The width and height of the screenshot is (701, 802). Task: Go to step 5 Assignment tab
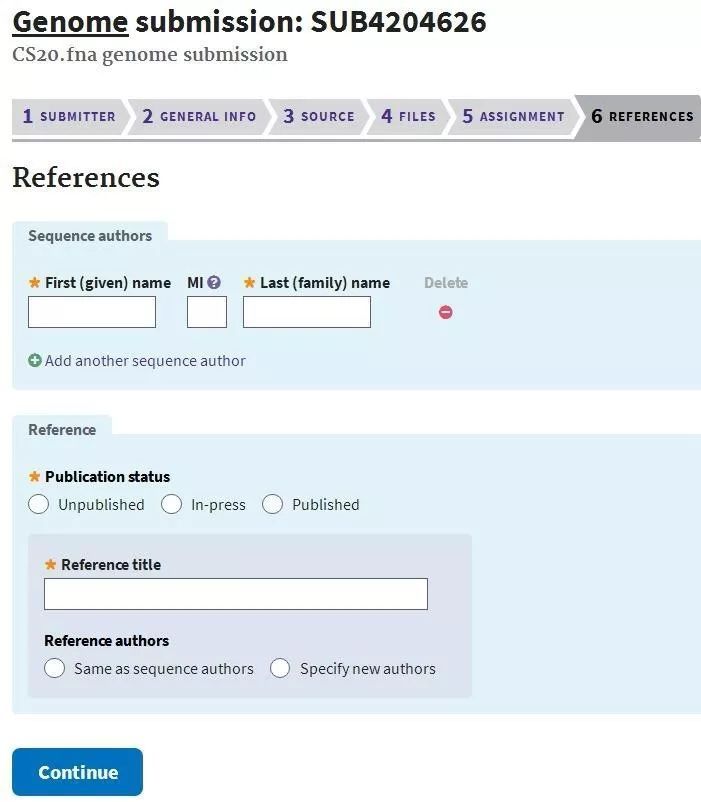coord(513,117)
